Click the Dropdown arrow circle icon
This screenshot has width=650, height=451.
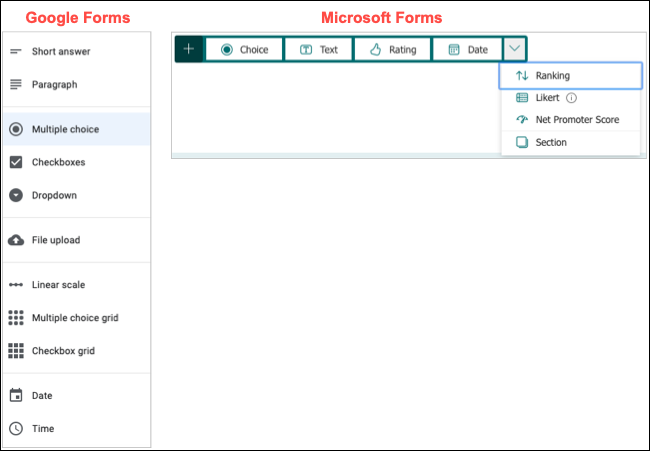click(16, 195)
